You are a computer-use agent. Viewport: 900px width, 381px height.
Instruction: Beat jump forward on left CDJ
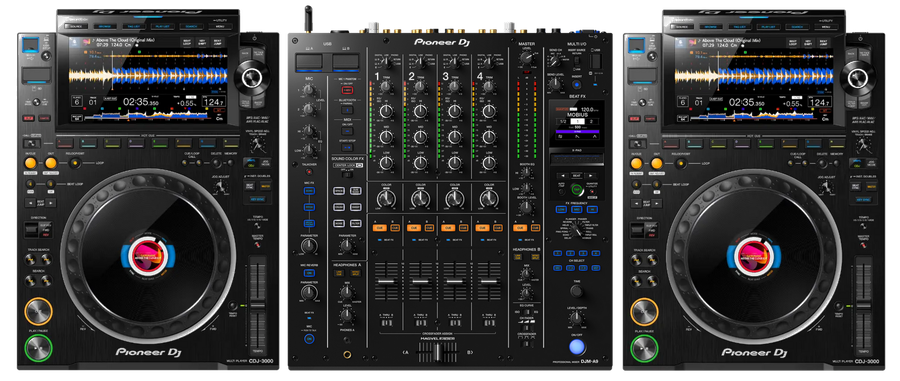click(52, 203)
